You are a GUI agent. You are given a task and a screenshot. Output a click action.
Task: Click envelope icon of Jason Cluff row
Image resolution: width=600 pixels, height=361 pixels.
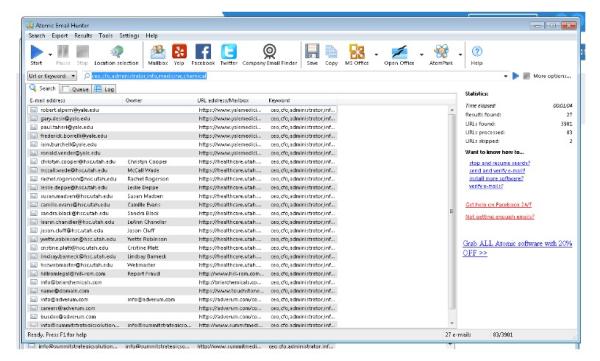(x=34, y=230)
